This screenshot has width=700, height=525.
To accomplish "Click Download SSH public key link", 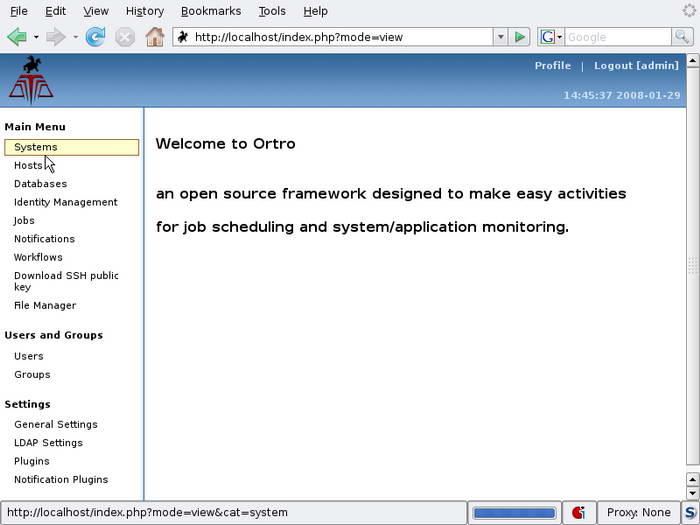I will click(66, 281).
